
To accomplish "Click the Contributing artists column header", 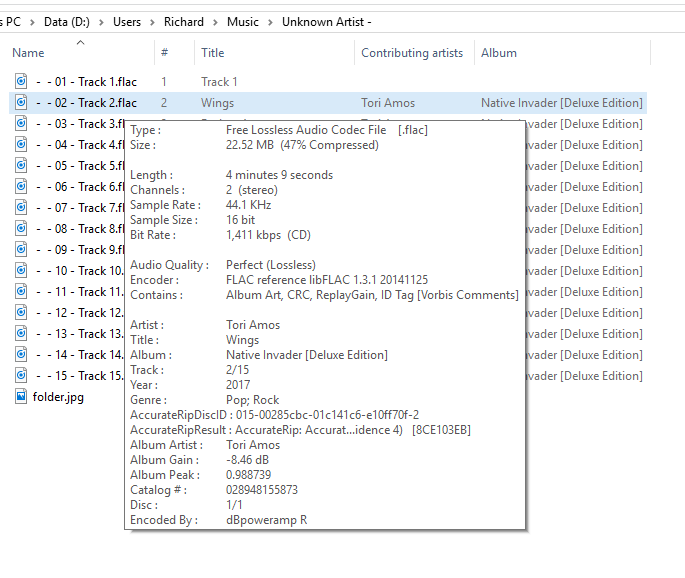I will click(x=412, y=53).
